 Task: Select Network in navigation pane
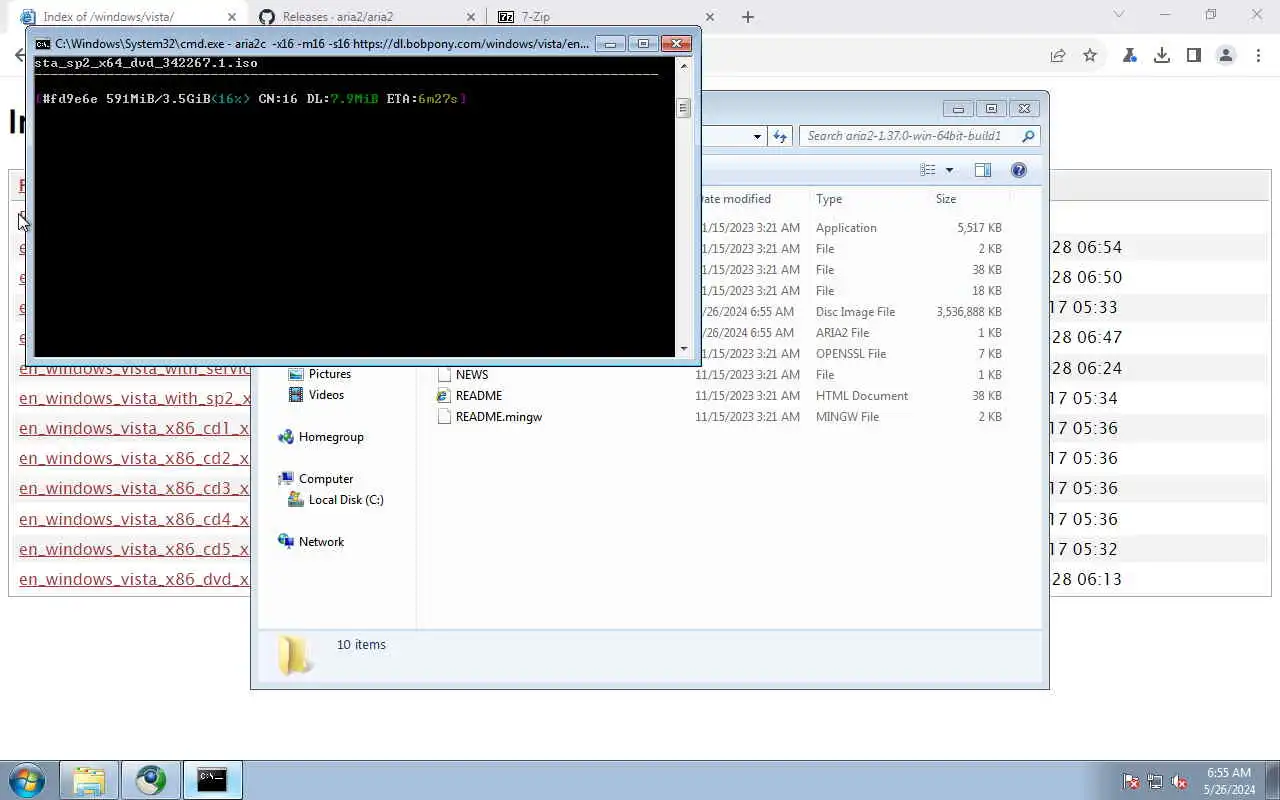point(321,542)
